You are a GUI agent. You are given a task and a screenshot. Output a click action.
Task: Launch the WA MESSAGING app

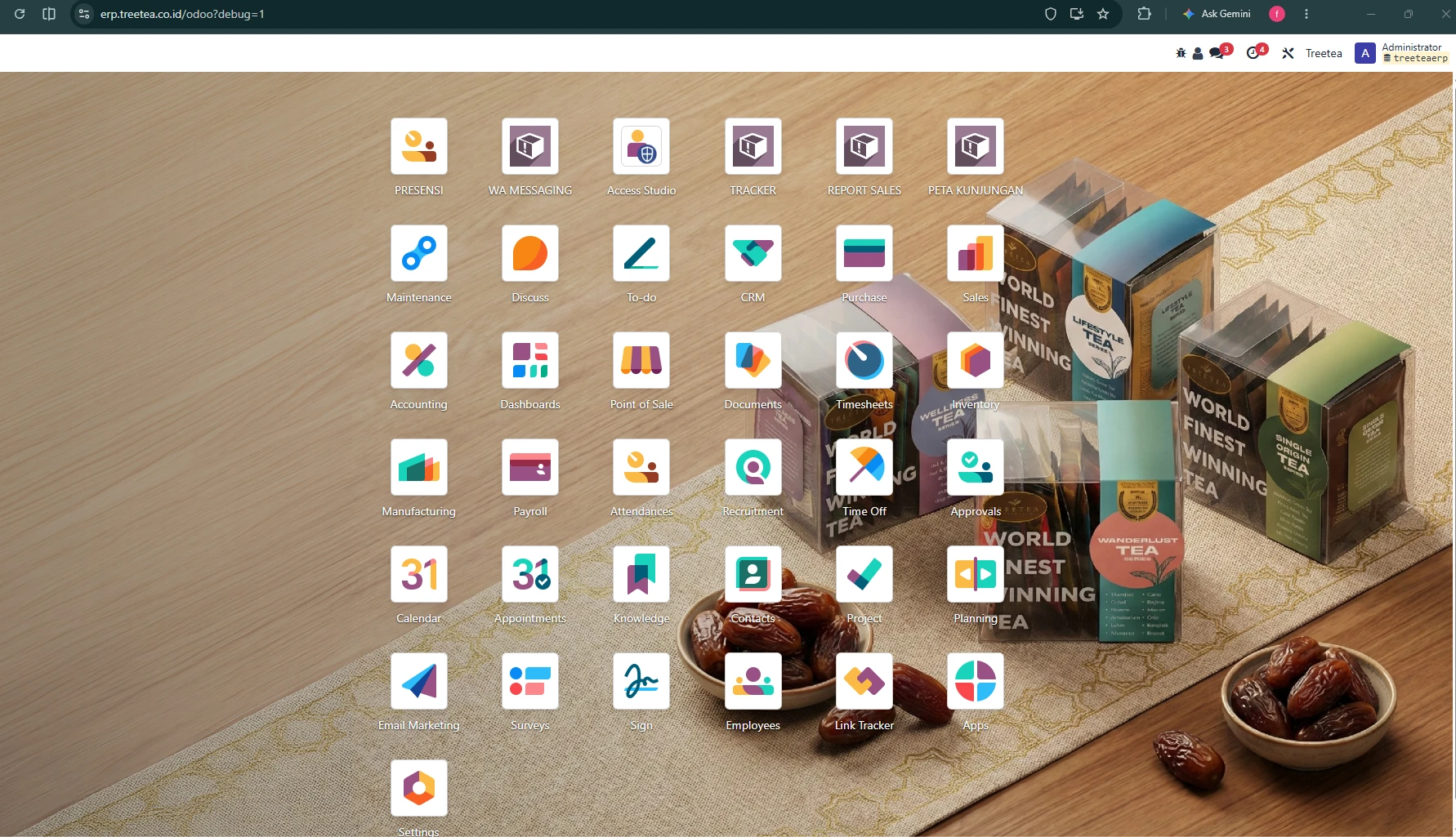(x=530, y=146)
